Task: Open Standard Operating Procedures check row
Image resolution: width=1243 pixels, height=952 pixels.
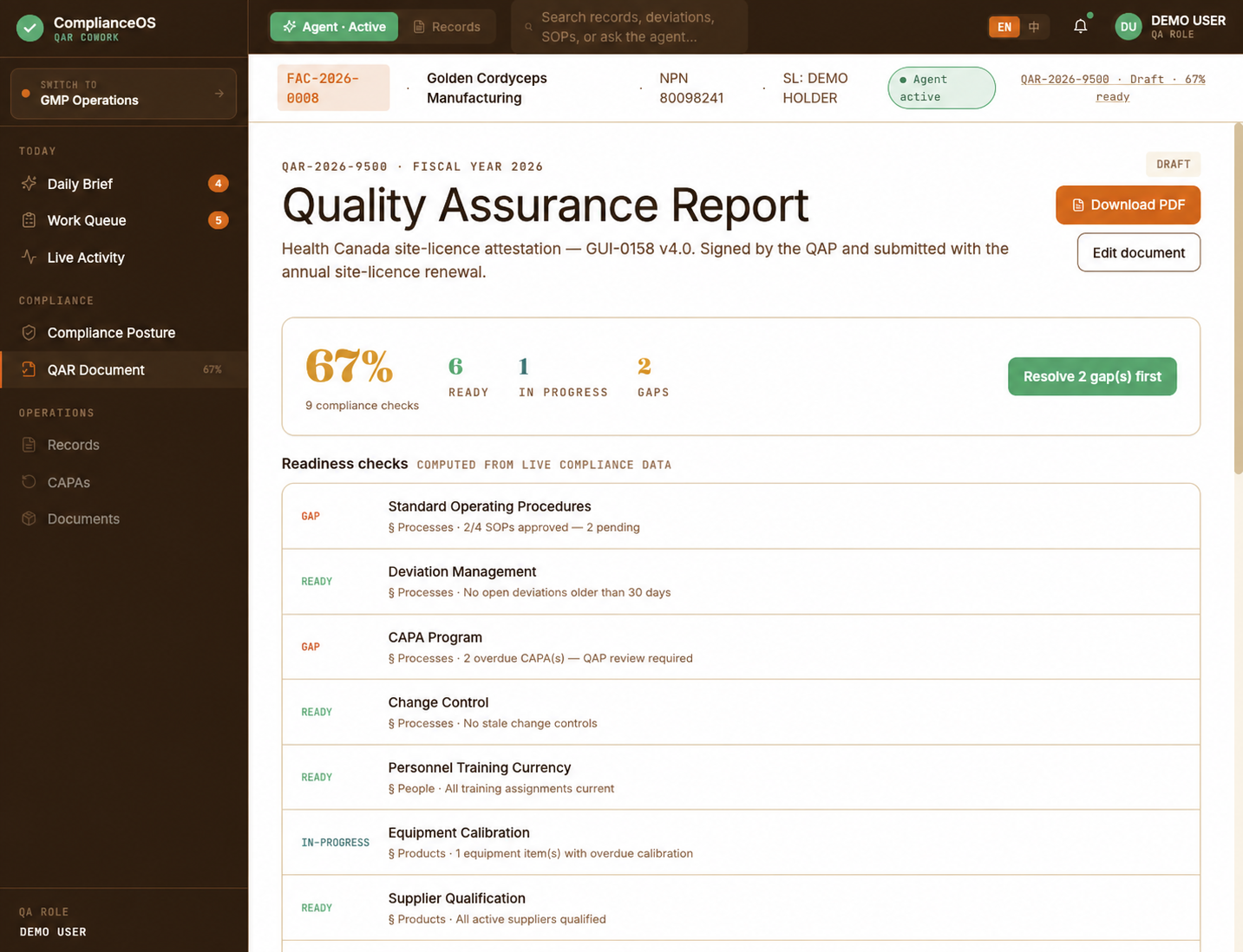Action: tap(741, 516)
